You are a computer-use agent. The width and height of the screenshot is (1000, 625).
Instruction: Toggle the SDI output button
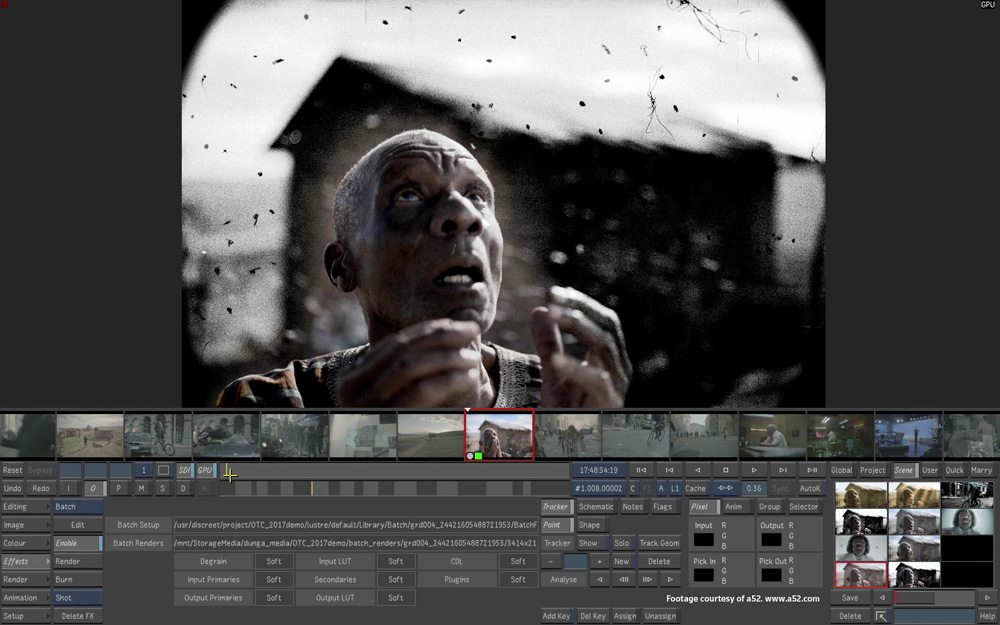point(185,470)
